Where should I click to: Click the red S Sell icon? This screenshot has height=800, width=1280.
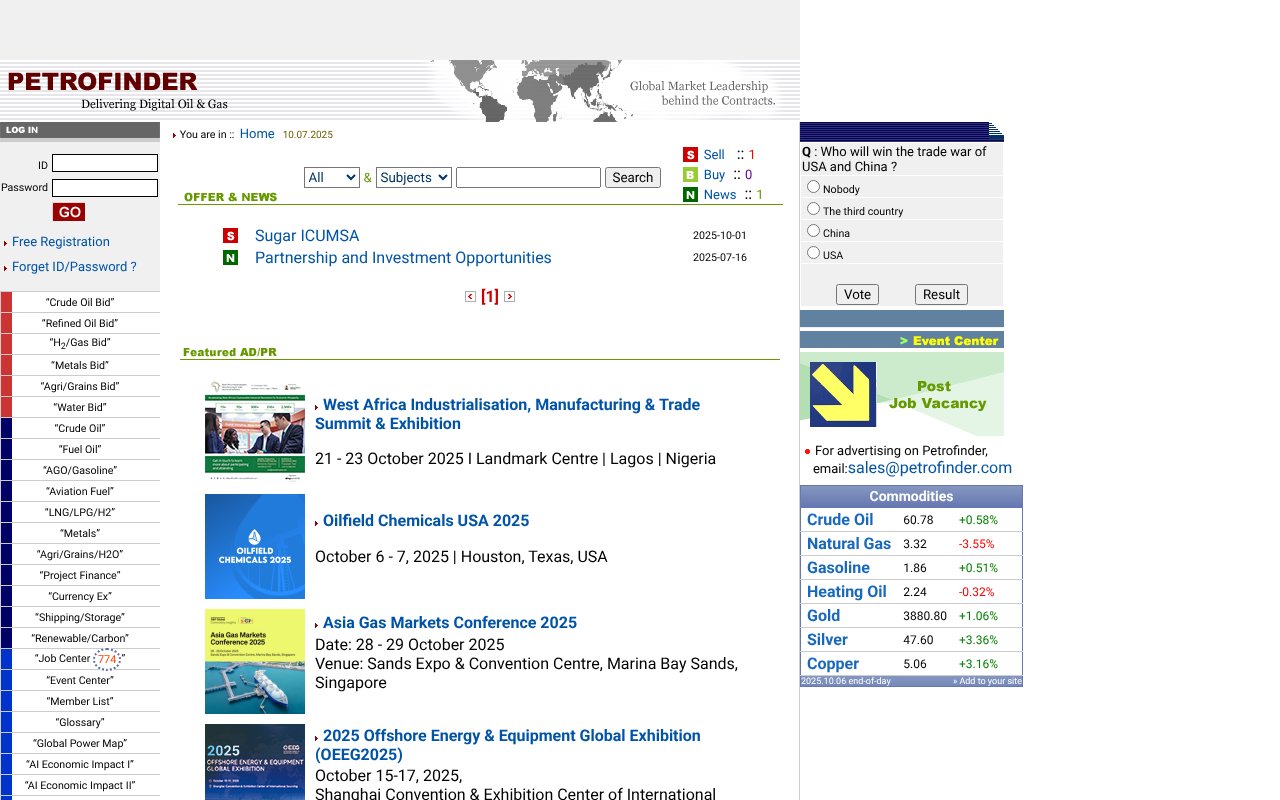click(690, 154)
